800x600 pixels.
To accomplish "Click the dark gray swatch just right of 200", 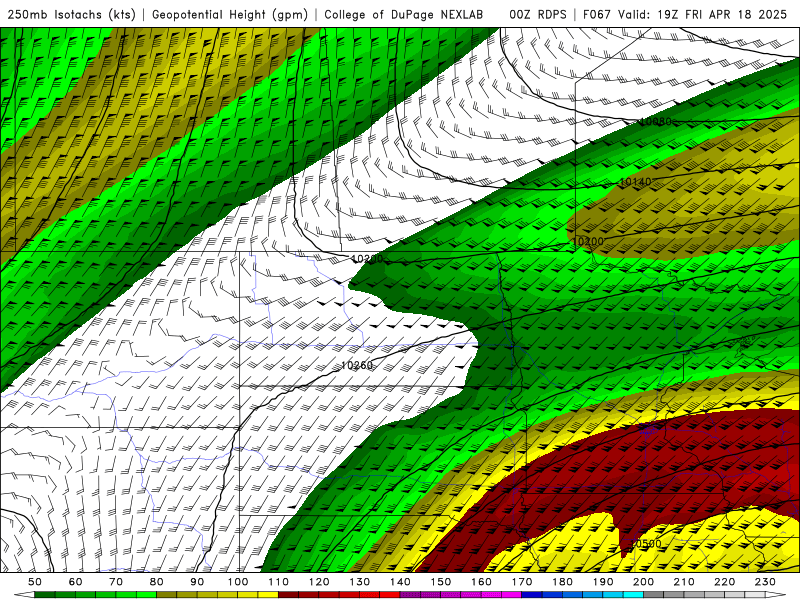I will 654,594.
